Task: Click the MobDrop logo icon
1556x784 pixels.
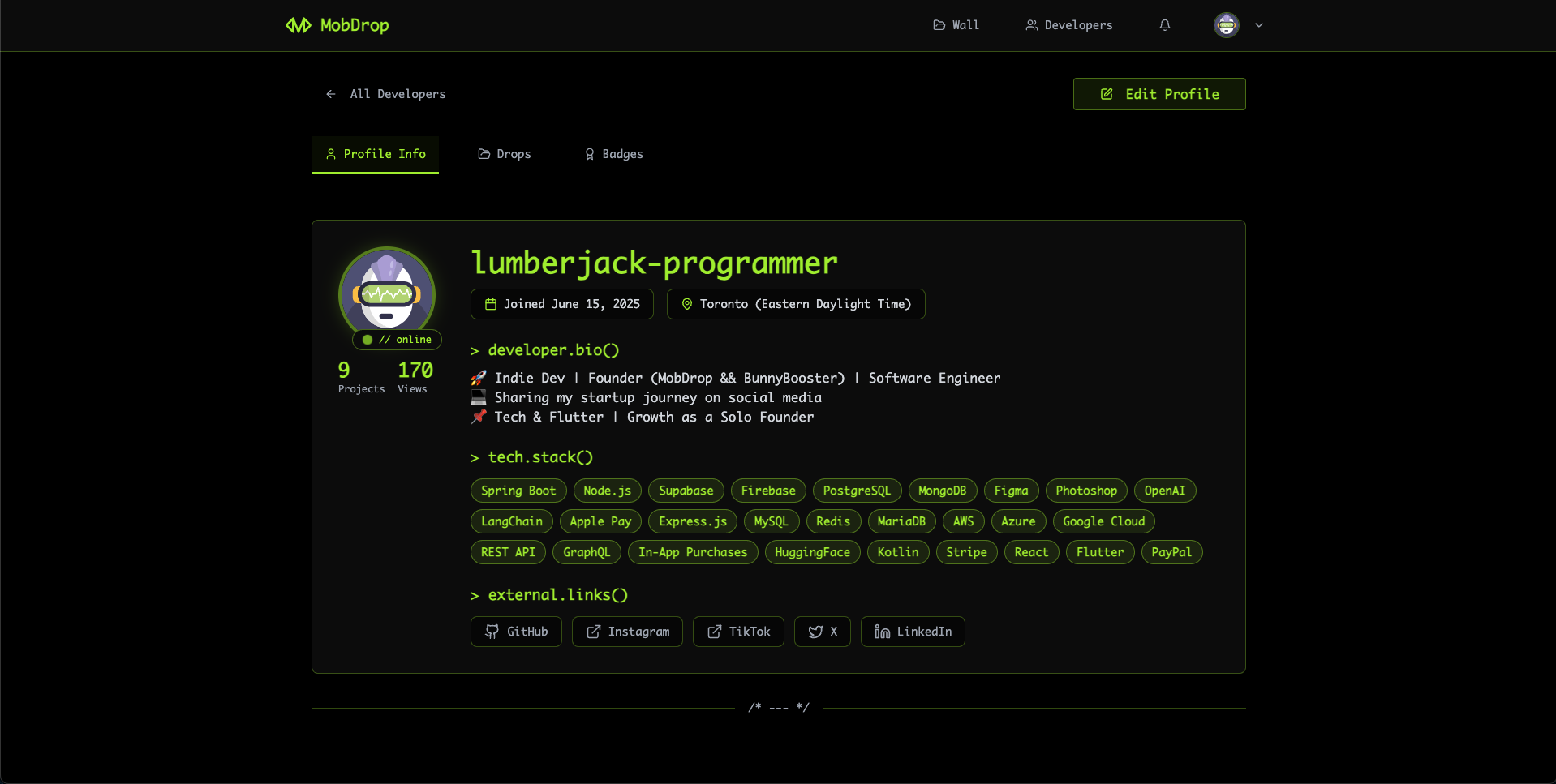Action: pyautogui.click(x=298, y=25)
